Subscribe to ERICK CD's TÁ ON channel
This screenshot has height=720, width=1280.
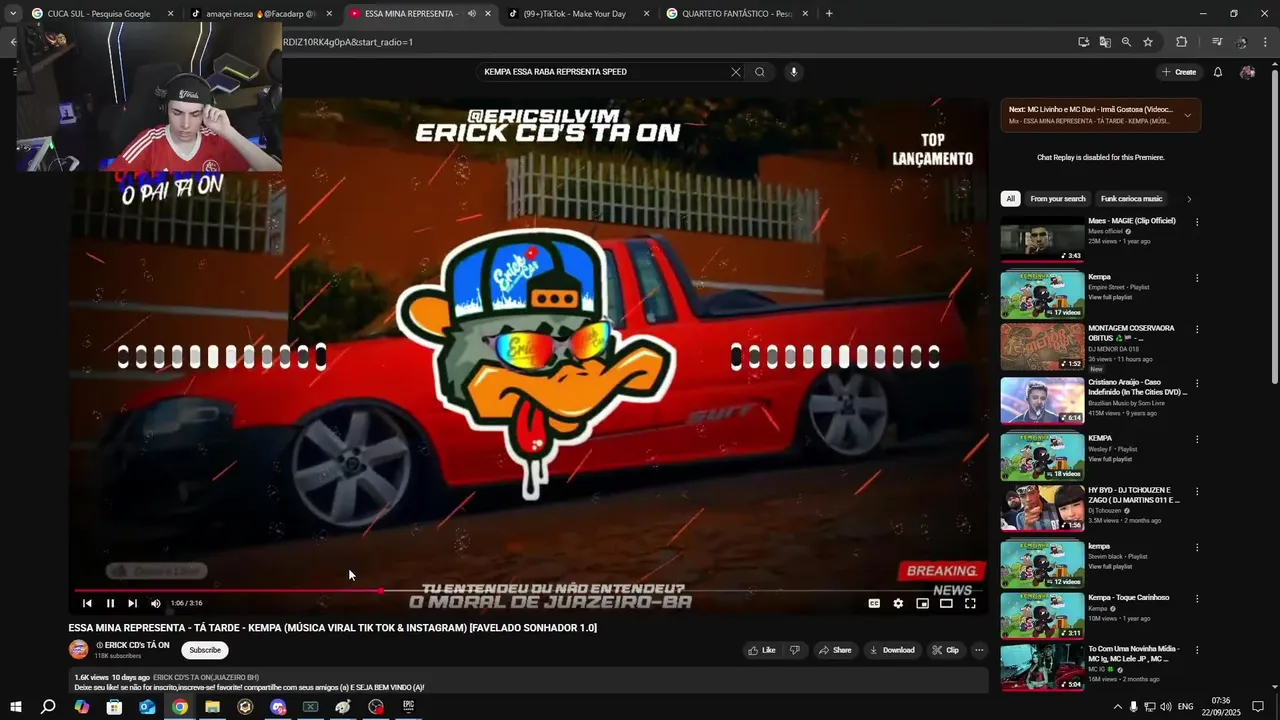coord(205,650)
